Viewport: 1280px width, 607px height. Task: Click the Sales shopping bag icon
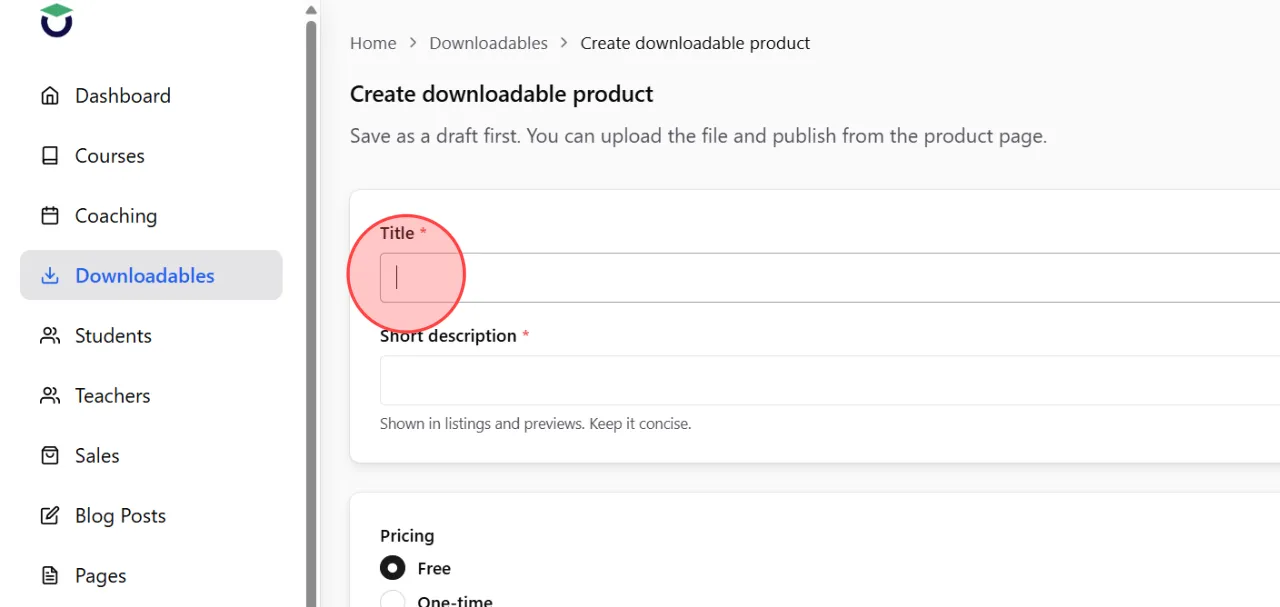[x=50, y=456]
